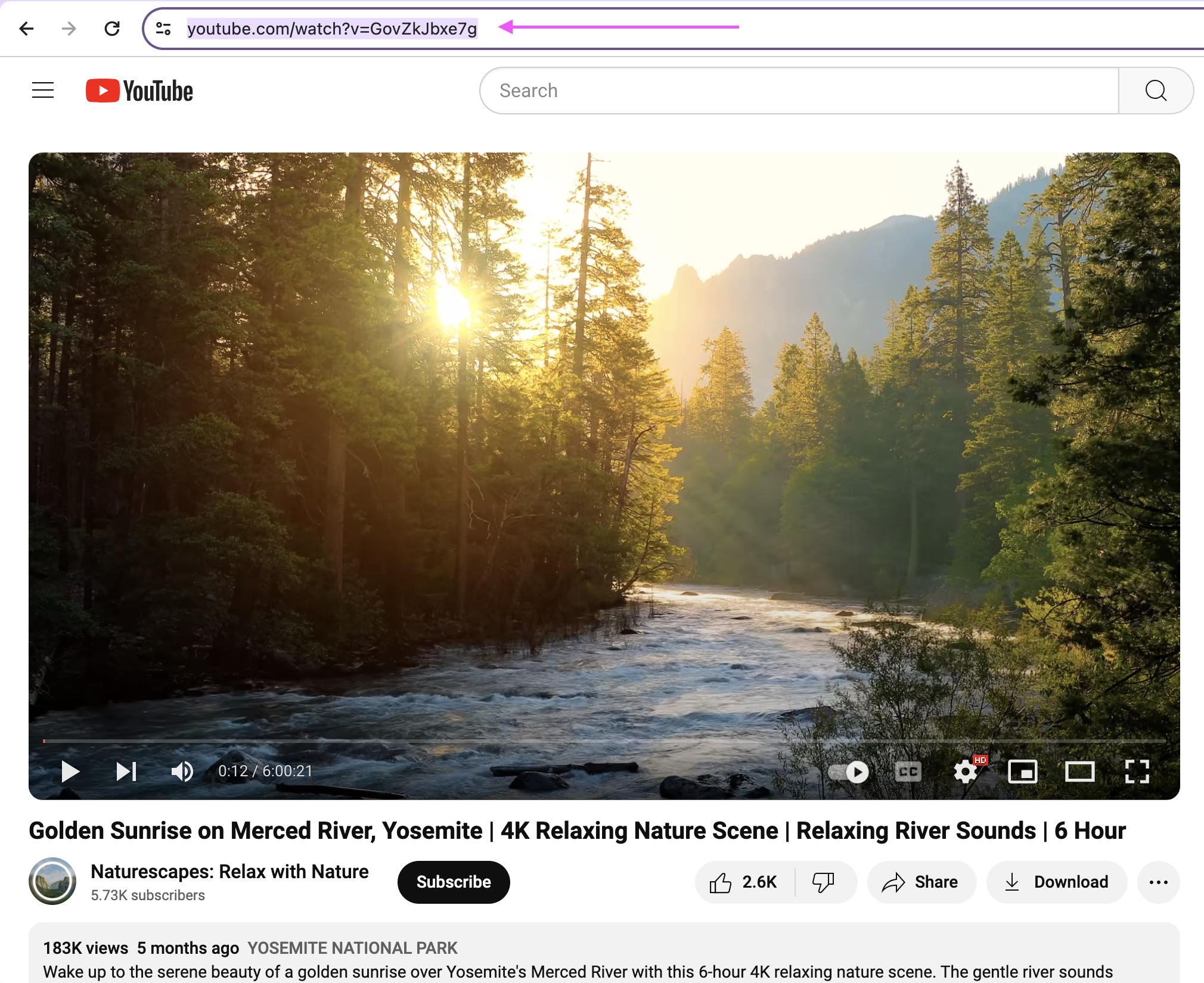Skip to next video
The image size is (1204, 983).
[126, 772]
